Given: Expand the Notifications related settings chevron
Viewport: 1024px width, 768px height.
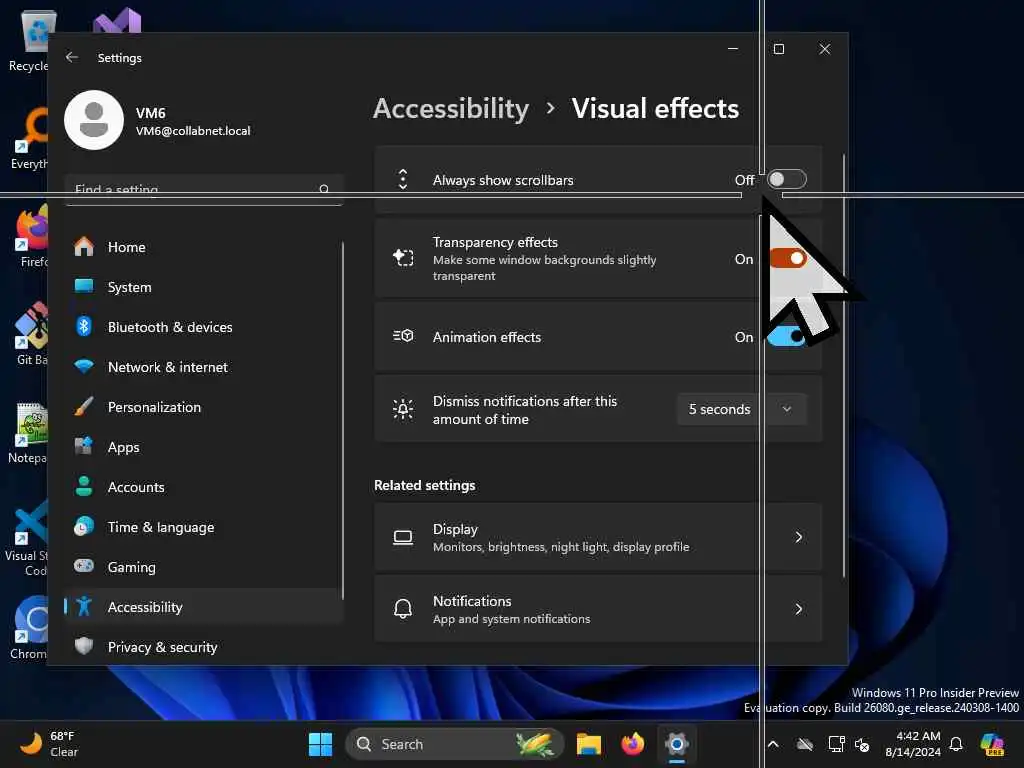Looking at the screenshot, I should 799,609.
